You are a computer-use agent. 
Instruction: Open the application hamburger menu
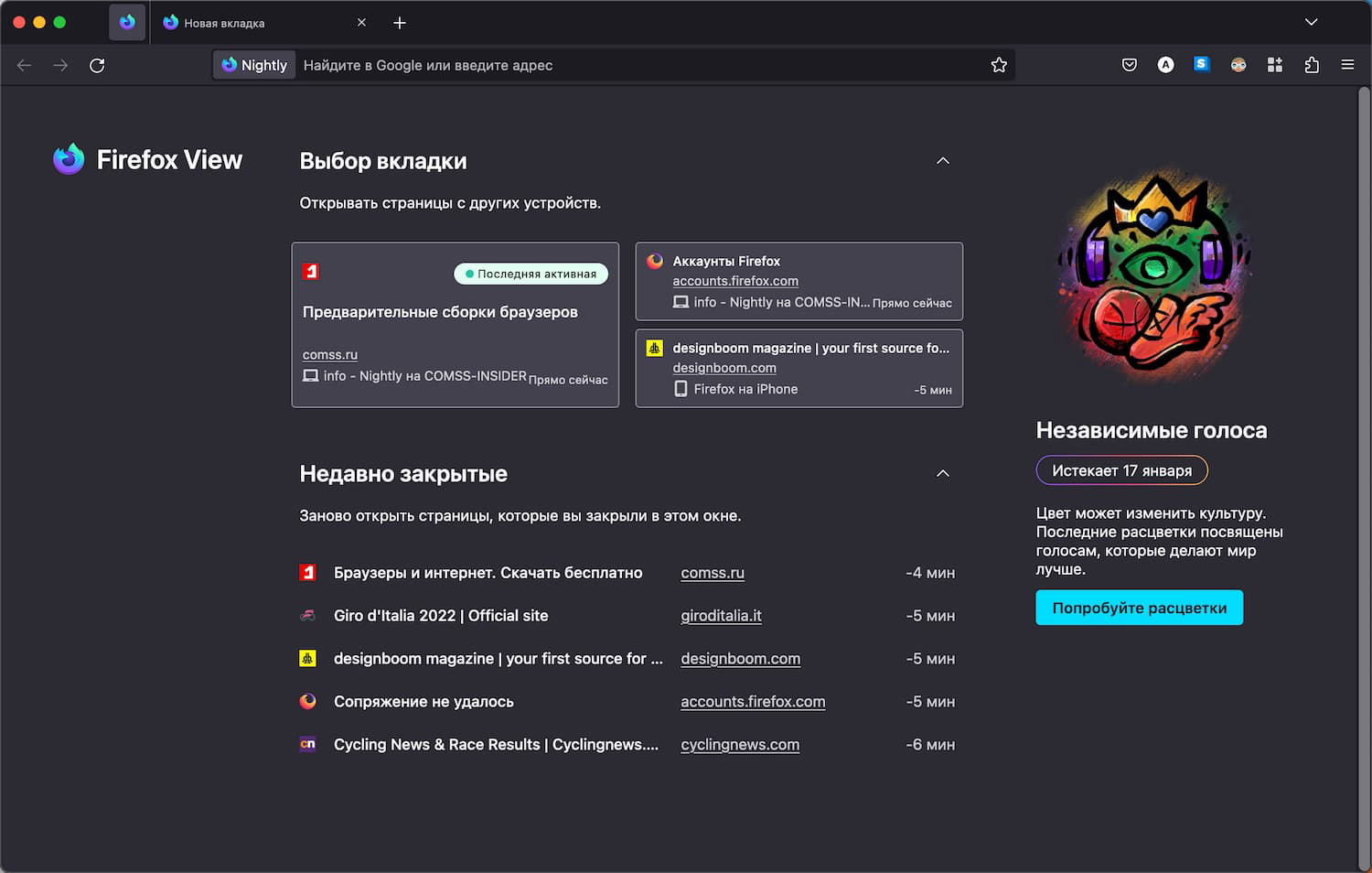[x=1347, y=65]
